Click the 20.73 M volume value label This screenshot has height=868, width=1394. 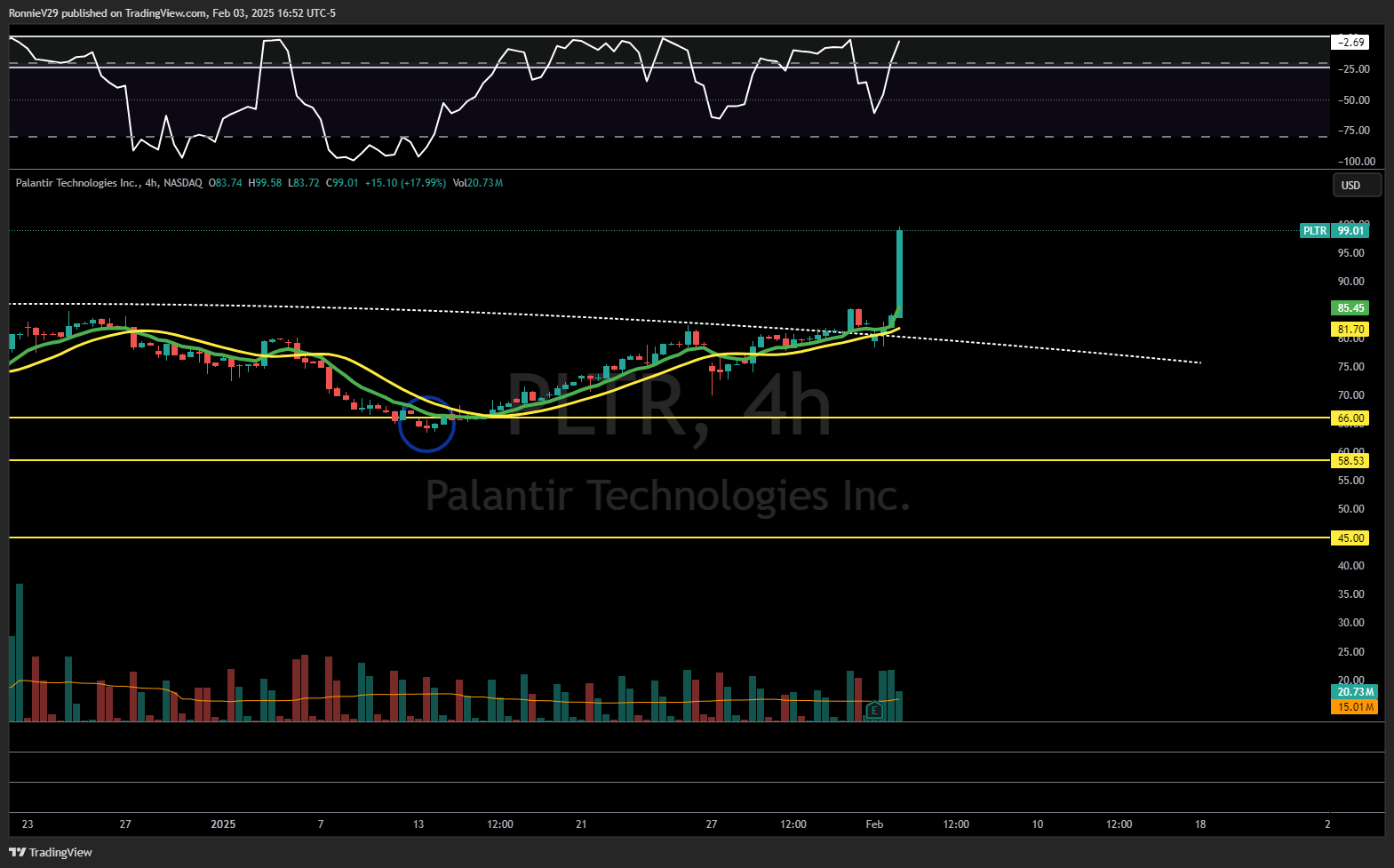(1355, 691)
